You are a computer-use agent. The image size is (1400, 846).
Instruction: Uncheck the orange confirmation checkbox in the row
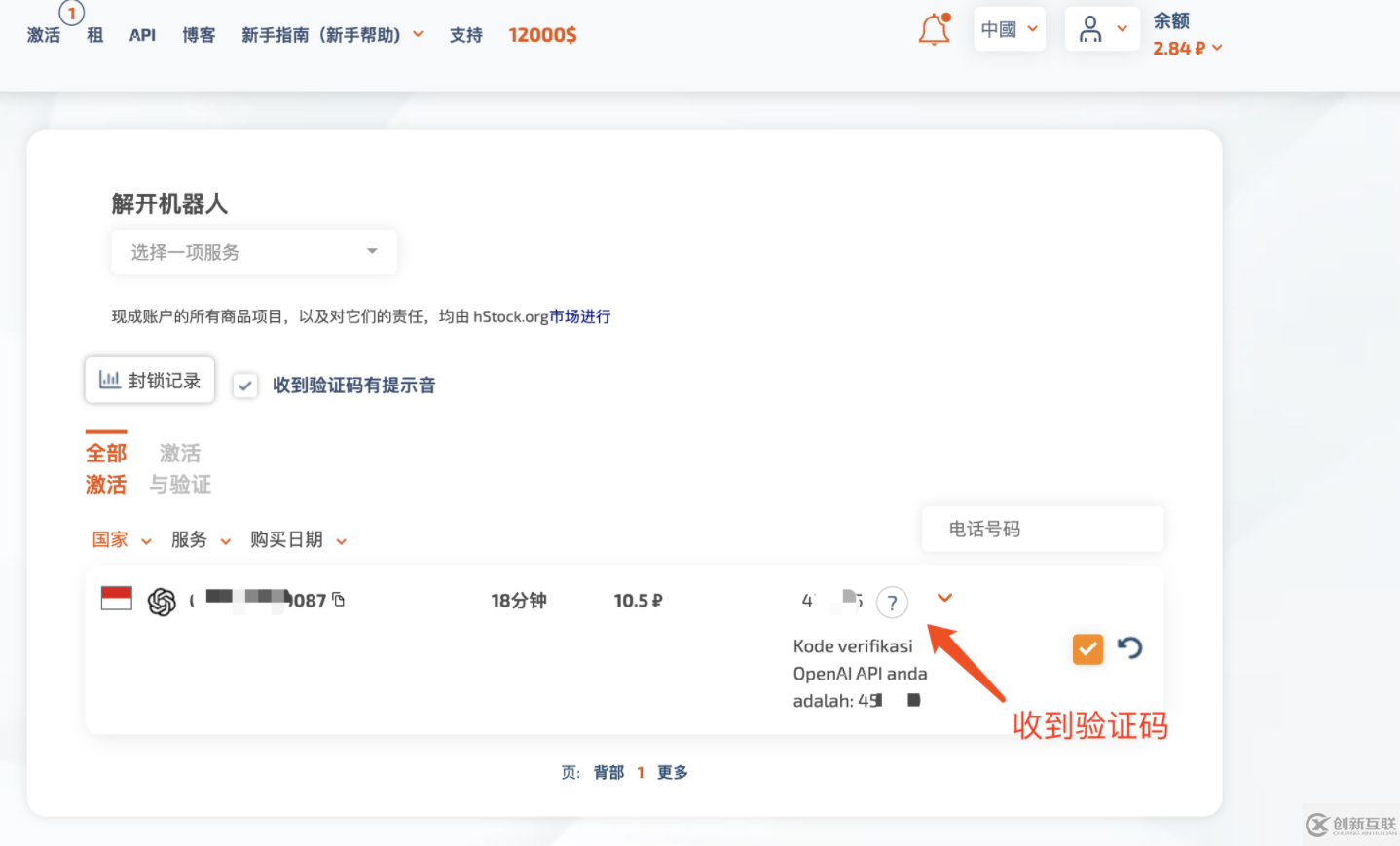pos(1087,648)
